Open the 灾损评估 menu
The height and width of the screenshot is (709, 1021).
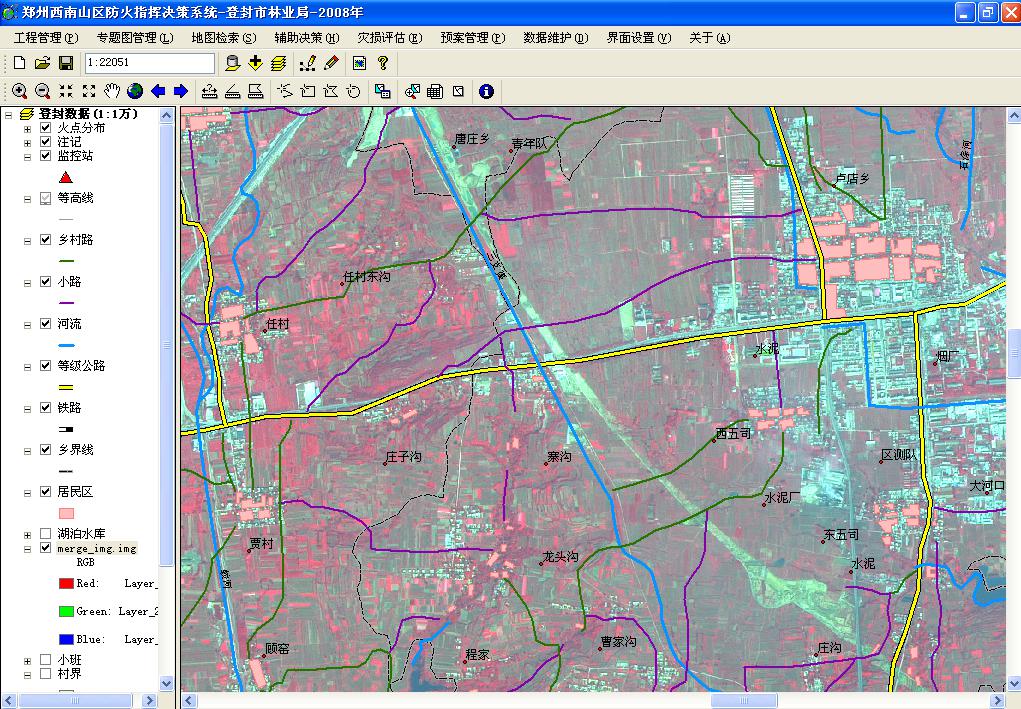[x=389, y=38]
